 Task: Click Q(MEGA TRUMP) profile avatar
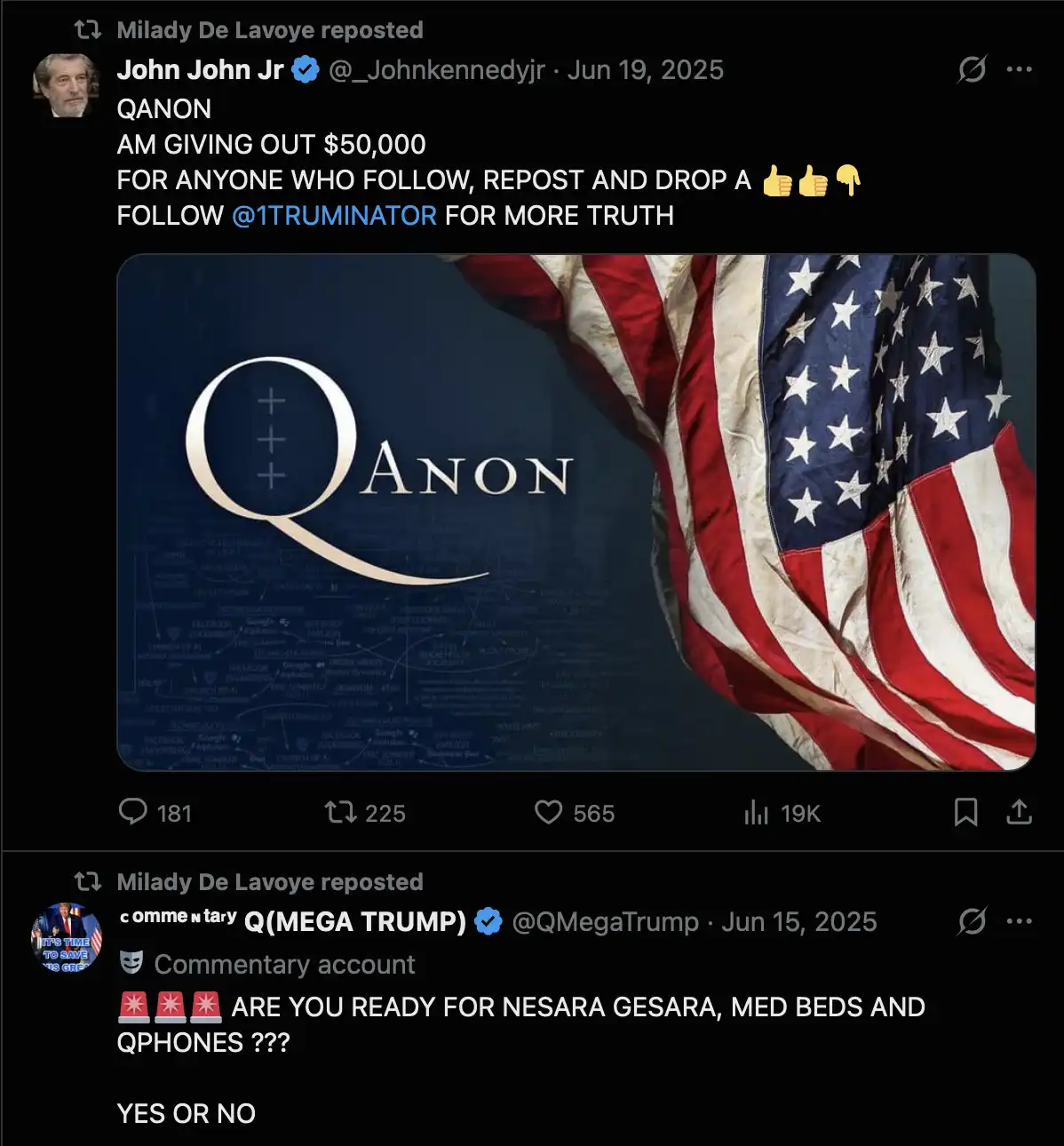pyautogui.click(x=67, y=937)
